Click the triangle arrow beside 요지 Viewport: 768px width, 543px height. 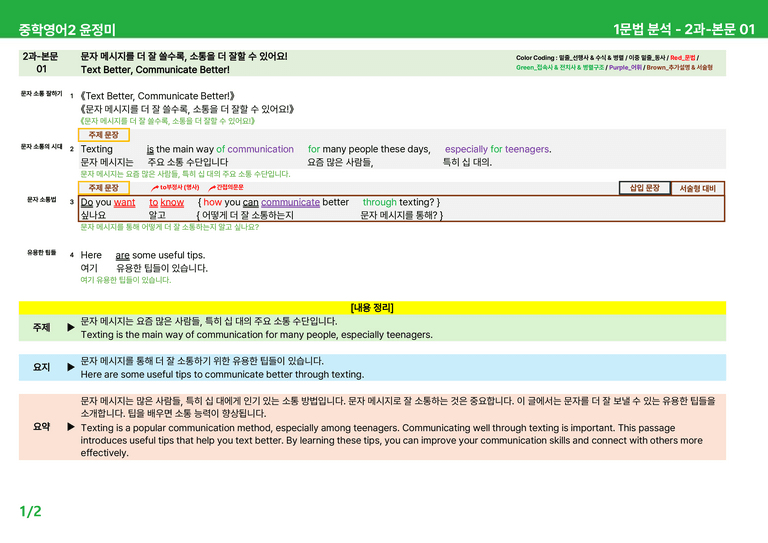pyautogui.click(x=71, y=367)
